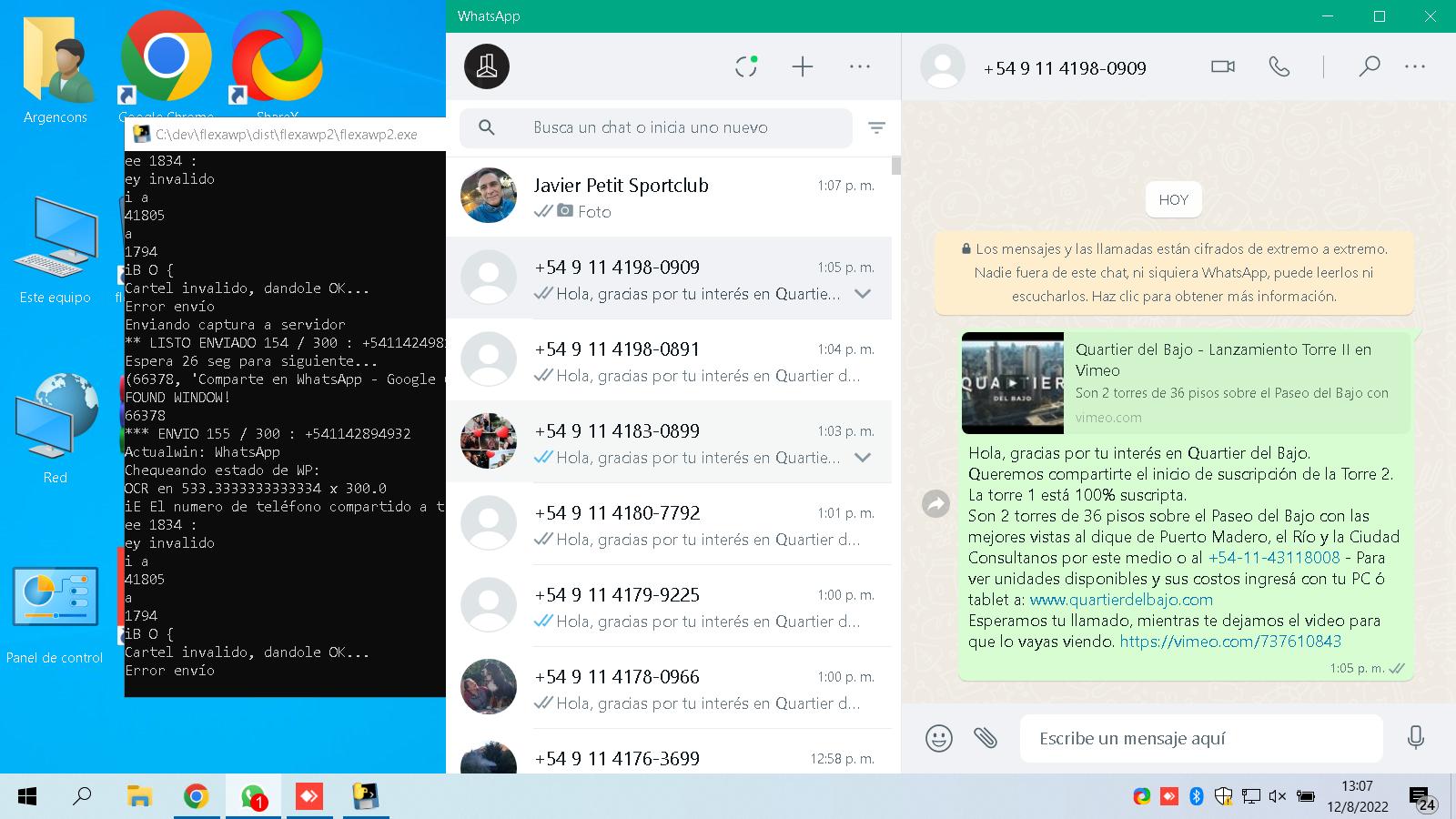Click the search magnifier in chat list
The image size is (1456, 819).
487,128
